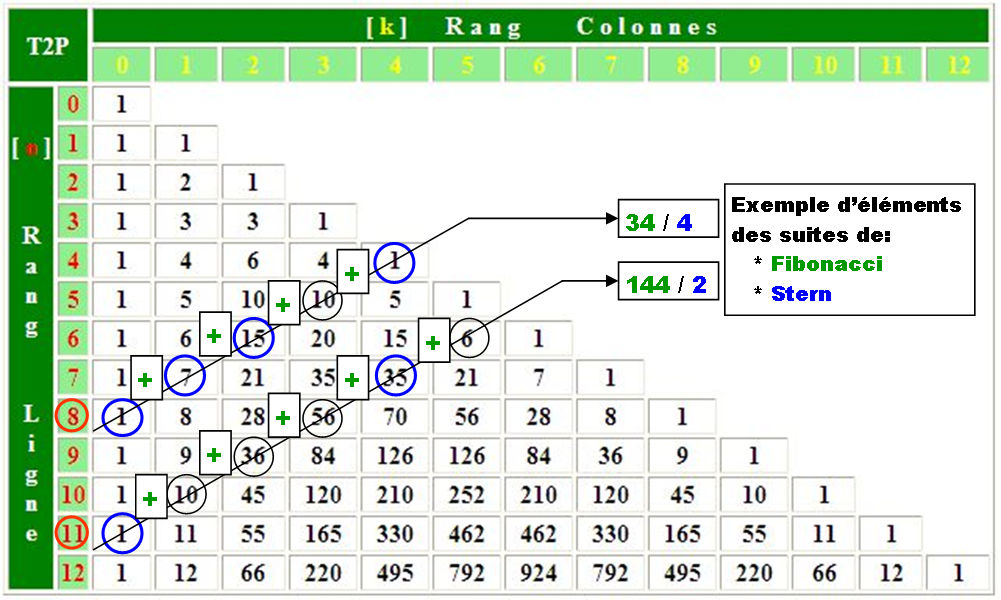Click the '[k] Rang Colonnes' header bar
The height and width of the screenshot is (600, 1001).
click(541, 26)
